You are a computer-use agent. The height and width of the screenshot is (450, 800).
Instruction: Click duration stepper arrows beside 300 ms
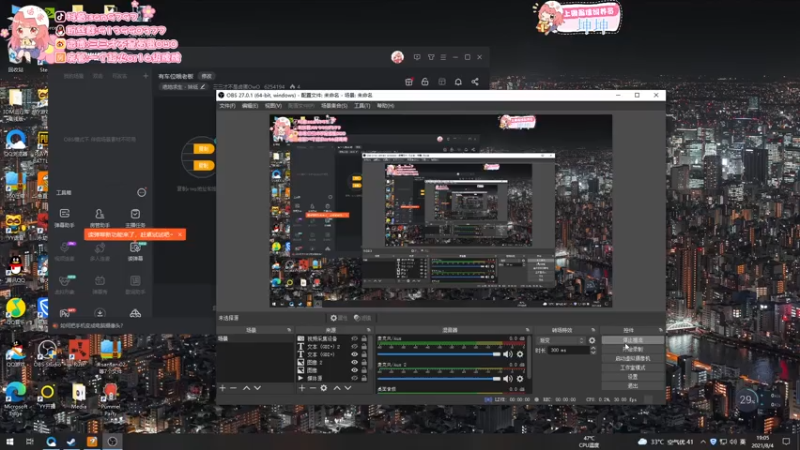[x=593, y=351]
